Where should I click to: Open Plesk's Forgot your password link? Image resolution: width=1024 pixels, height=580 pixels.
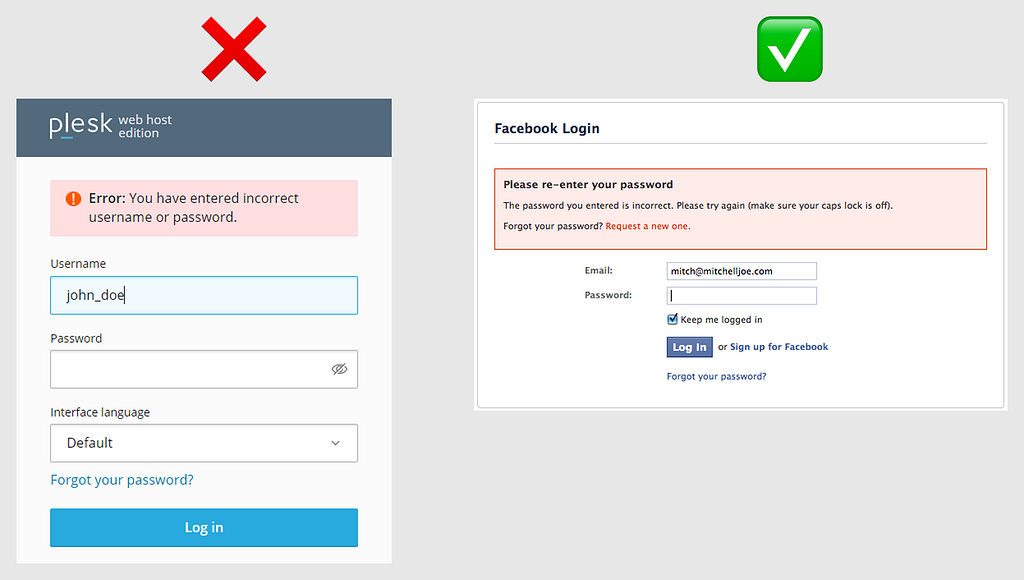122,480
